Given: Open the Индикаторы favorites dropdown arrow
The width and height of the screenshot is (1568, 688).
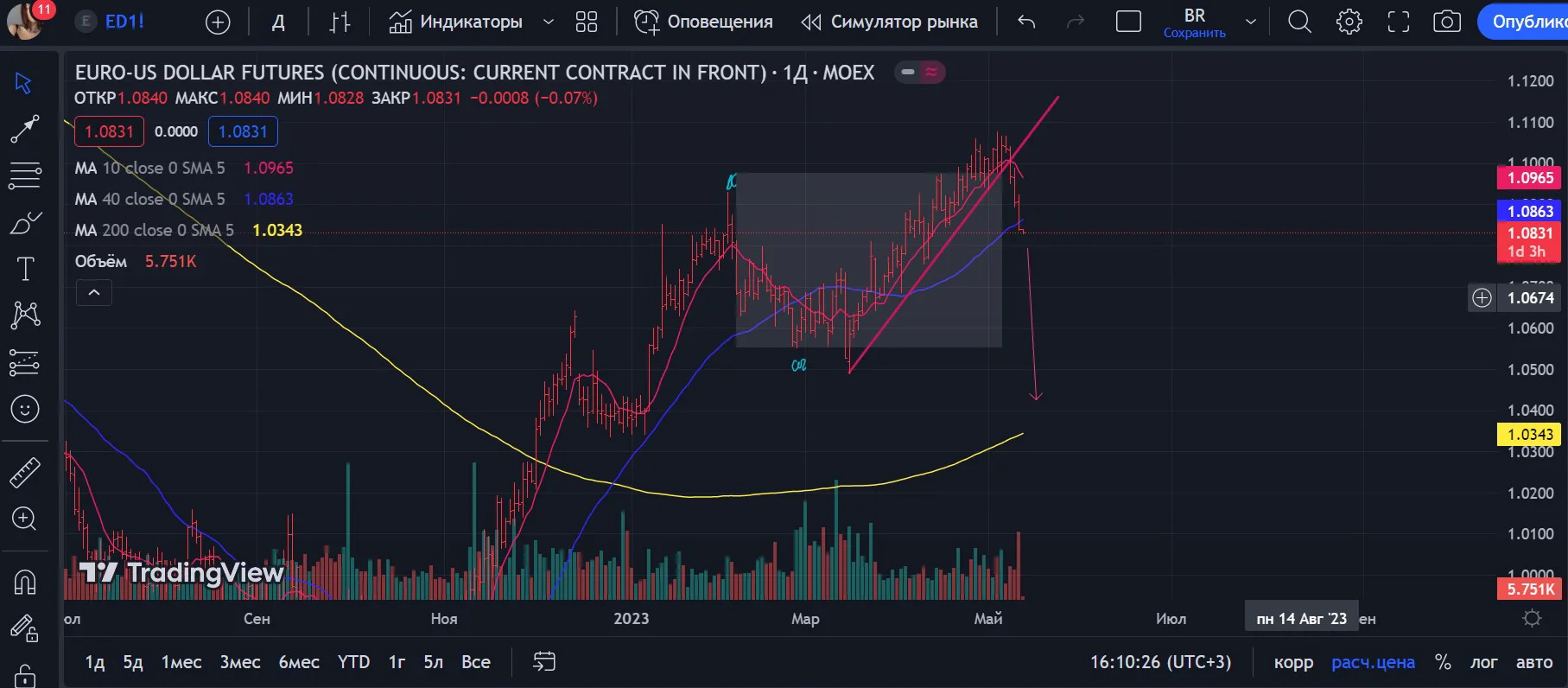Looking at the screenshot, I should (x=548, y=22).
